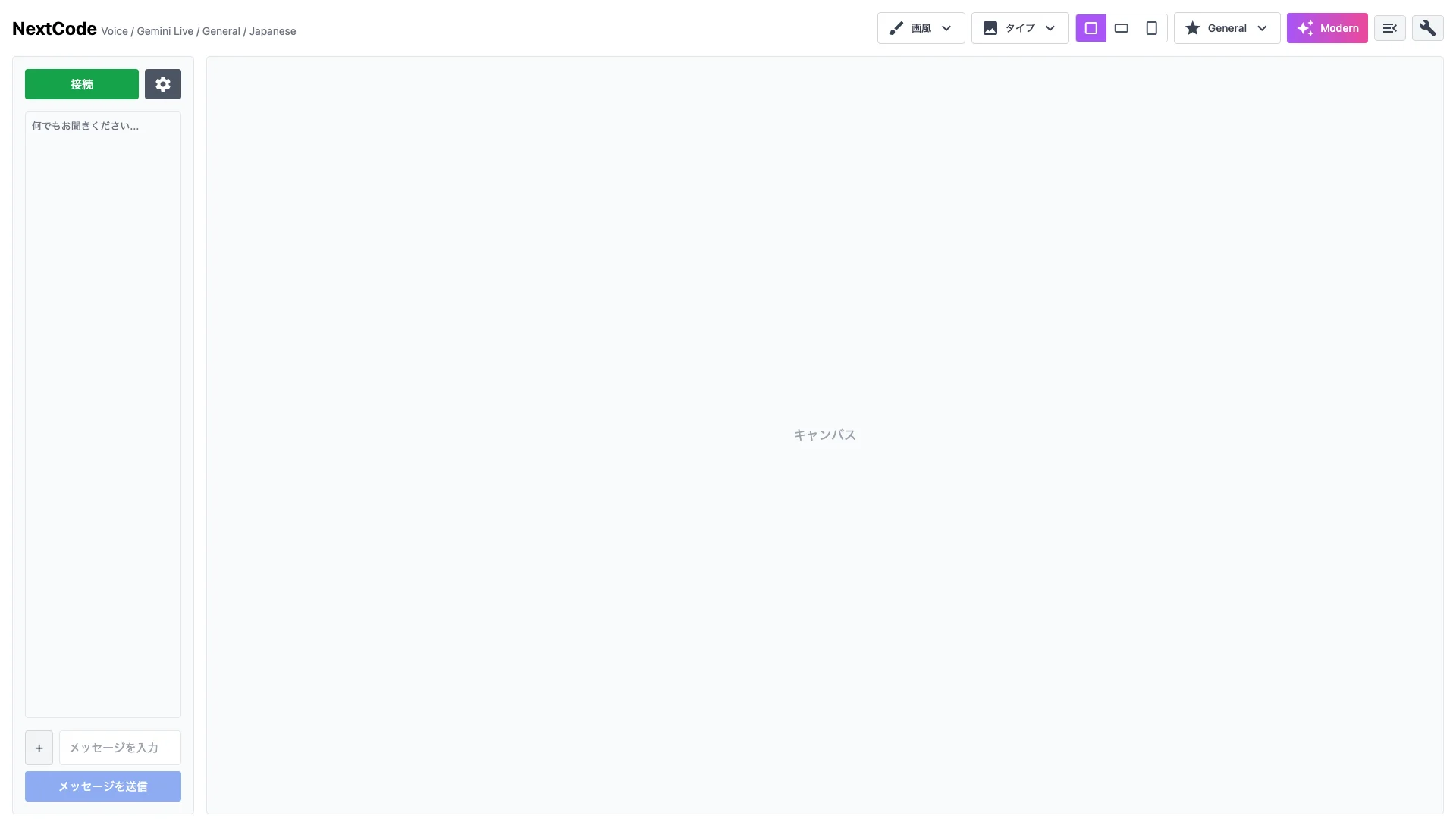This screenshot has height=819, width=1456.
Task: Click the sparkle icon on the Modern button
Action: 1306,28
